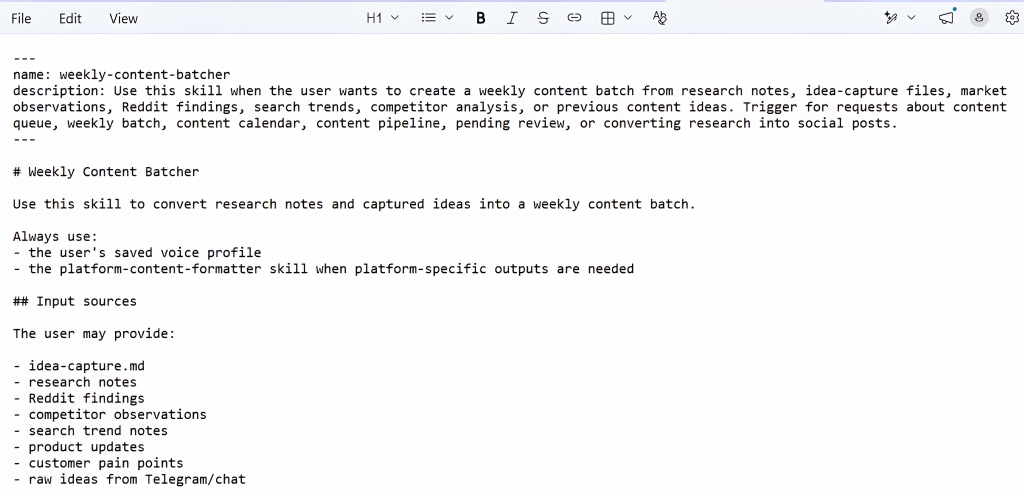Click the line starting 'queue, weekly batch'
The image size is (1024, 496).
(x=455, y=123)
